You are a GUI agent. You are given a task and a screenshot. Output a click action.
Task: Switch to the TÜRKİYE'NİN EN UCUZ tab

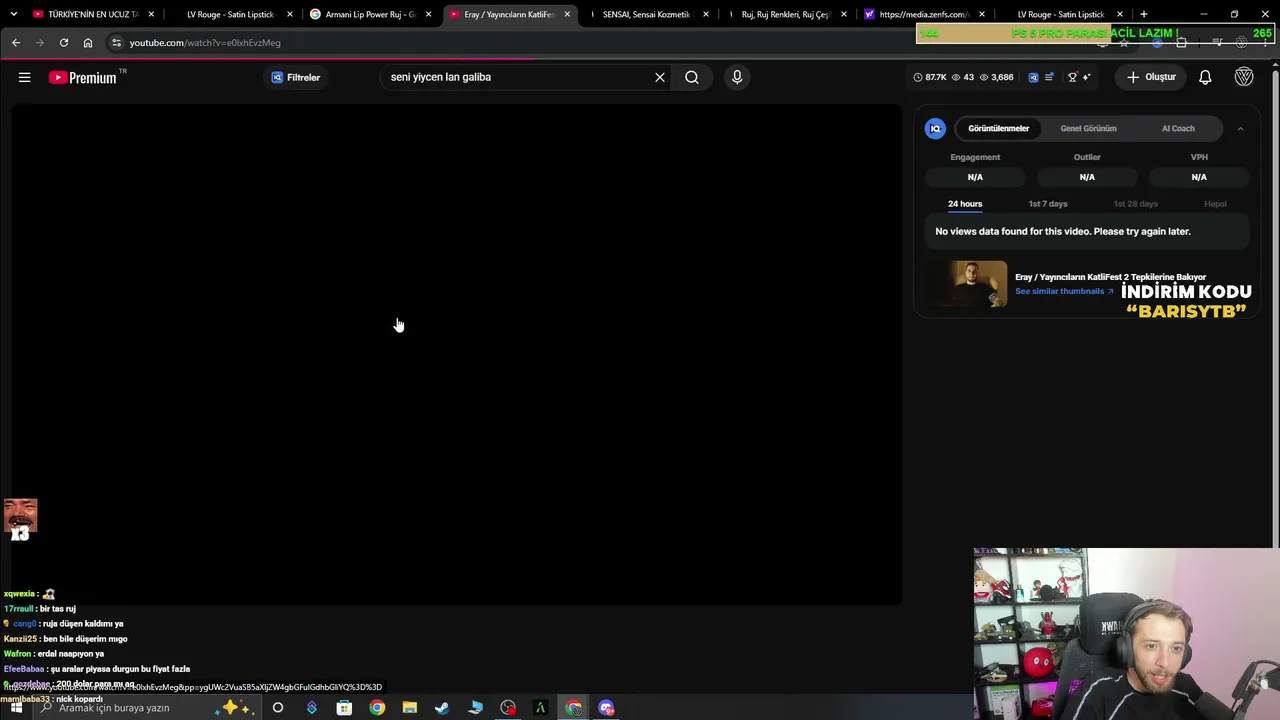tap(91, 14)
